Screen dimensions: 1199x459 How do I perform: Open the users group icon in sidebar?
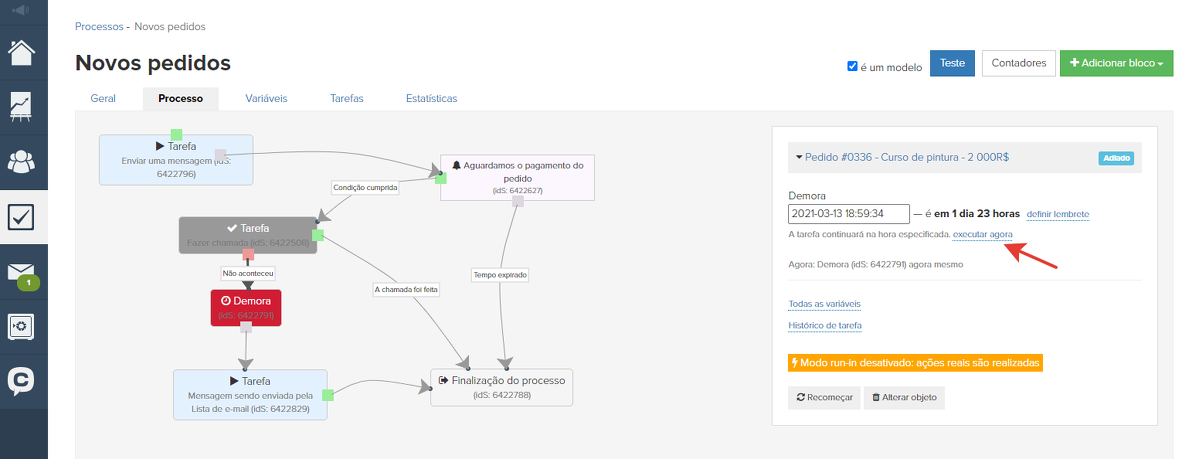(x=23, y=161)
